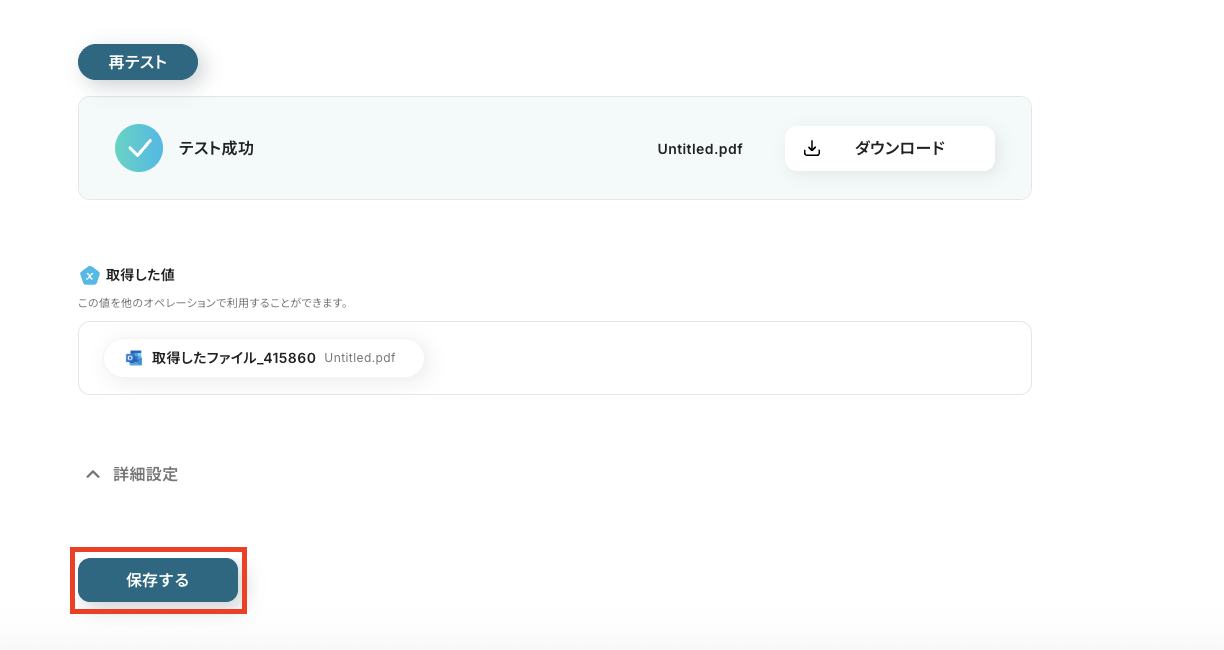Screen dimensions: 1224x650
Task: Click the tray line under the download arrow
Action: click(813, 155)
